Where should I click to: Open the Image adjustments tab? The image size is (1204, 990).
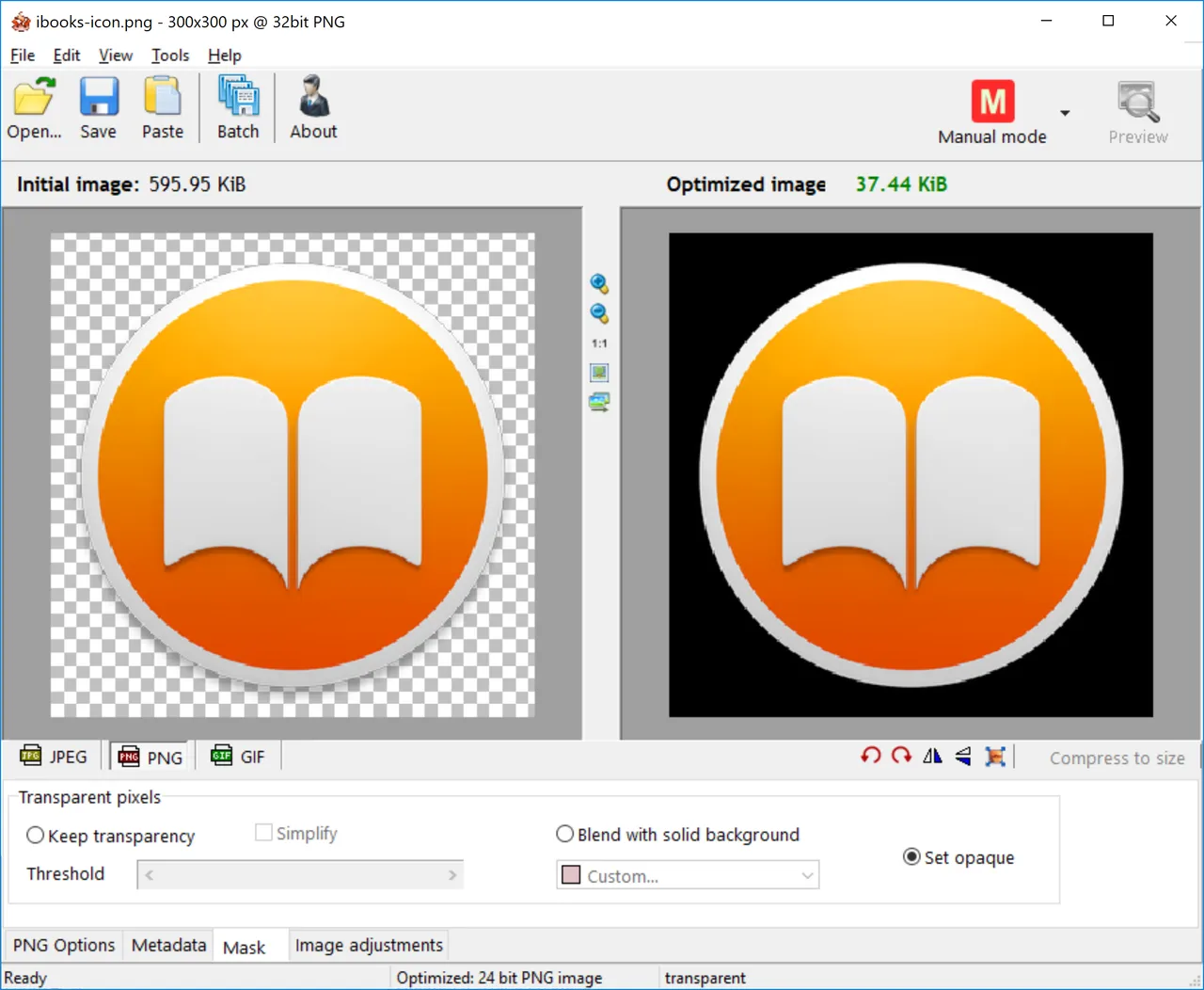click(x=369, y=945)
